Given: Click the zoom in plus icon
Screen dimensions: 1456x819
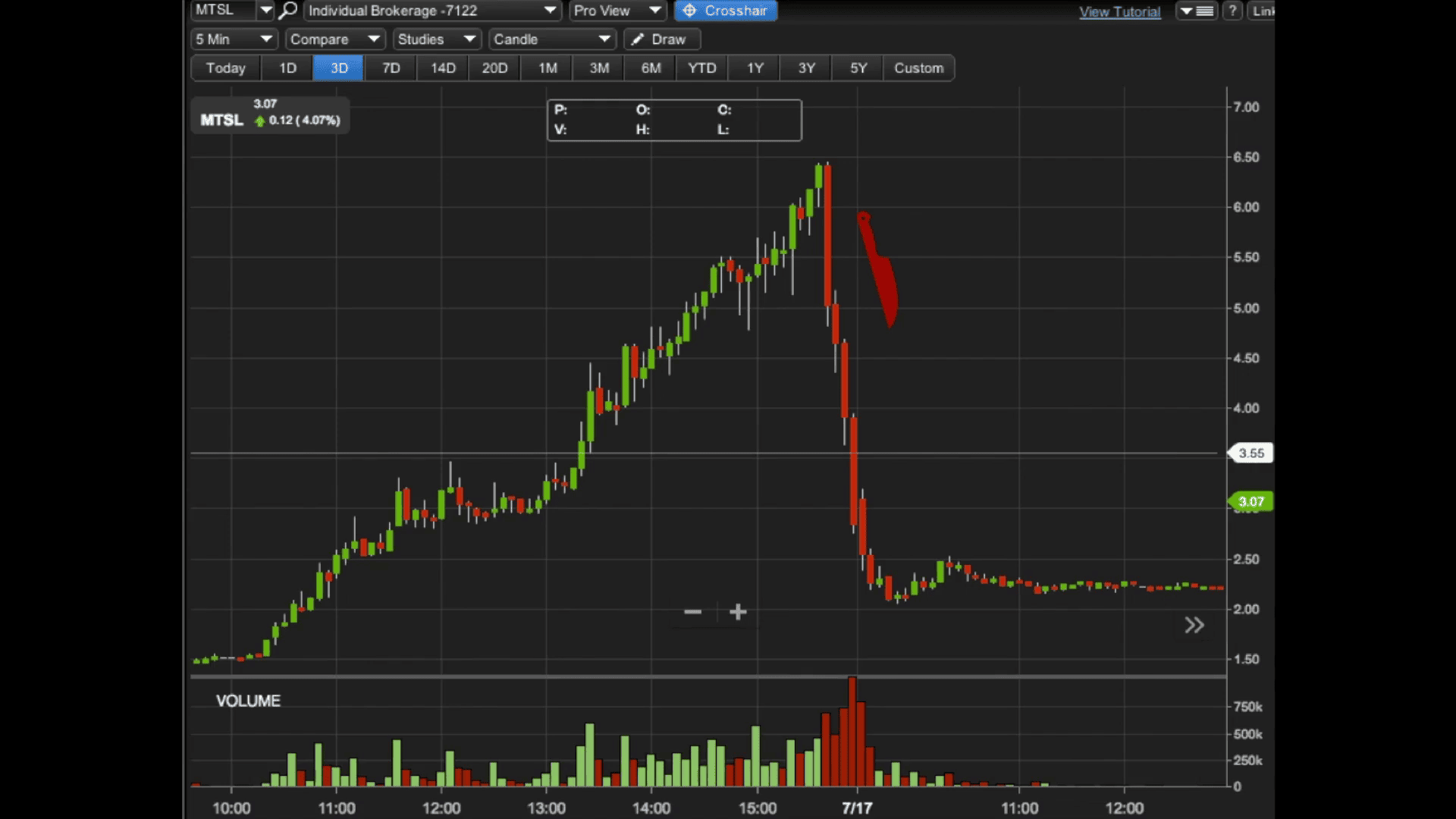Looking at the screenshot, I should pyautogui.click(x=738, y=612).
